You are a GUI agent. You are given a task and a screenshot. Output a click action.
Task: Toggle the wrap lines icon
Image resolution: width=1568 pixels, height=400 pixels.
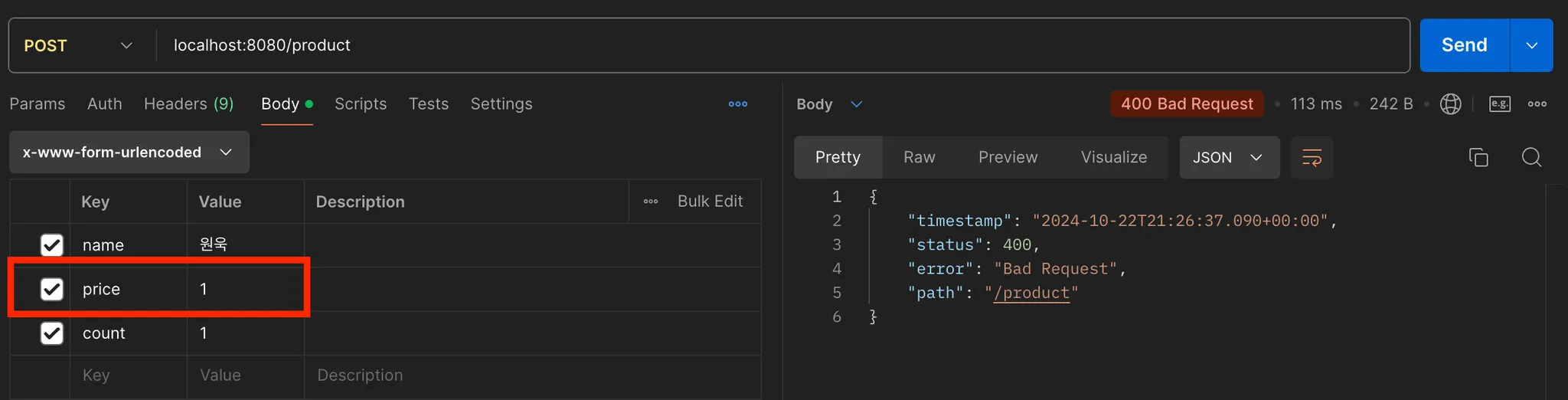pyautogui.click(x=1312, y=158)
